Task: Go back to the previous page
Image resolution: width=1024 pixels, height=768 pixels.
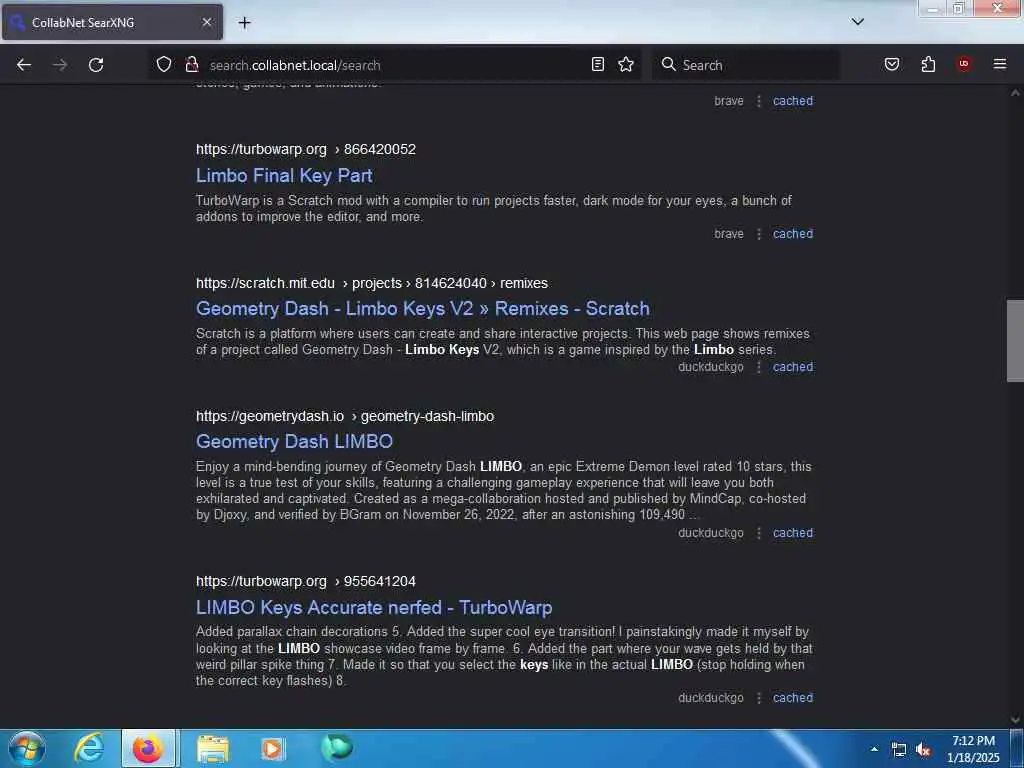Action: point(24,65)
